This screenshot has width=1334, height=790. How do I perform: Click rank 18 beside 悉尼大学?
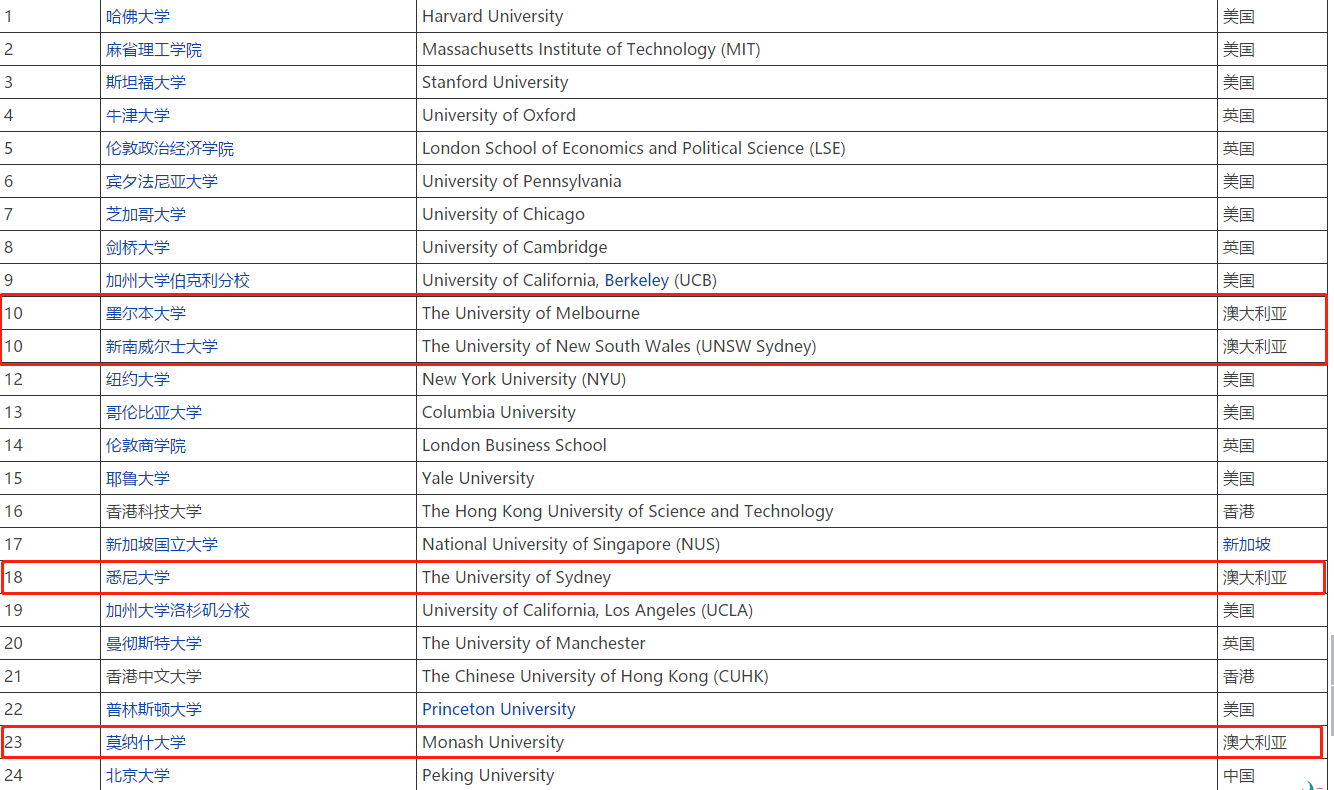tap(13, 577)
